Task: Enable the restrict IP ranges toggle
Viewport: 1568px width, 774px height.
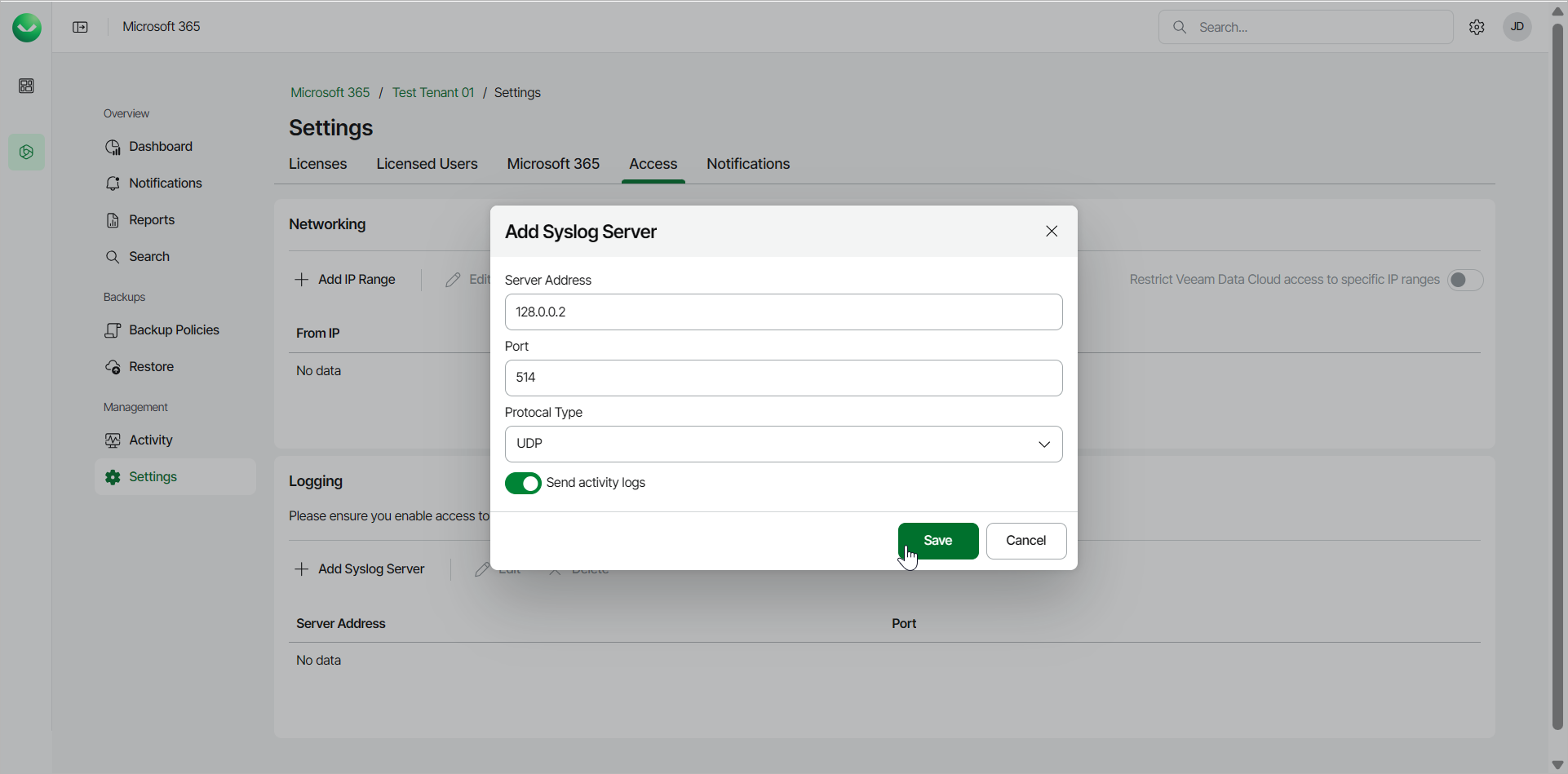Action: [x=1465, y=280]
